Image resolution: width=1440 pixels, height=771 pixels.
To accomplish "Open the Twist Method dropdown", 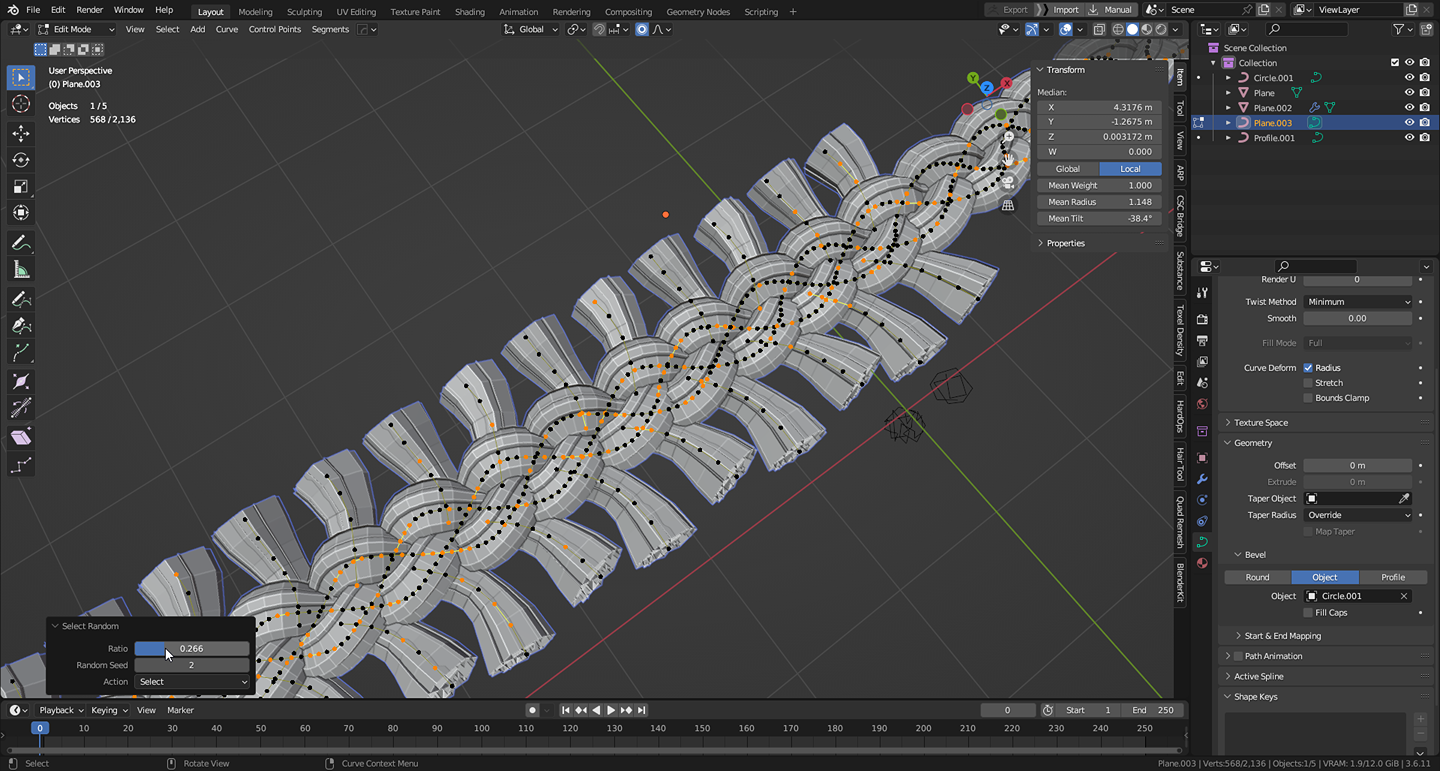I will 1358,302.
